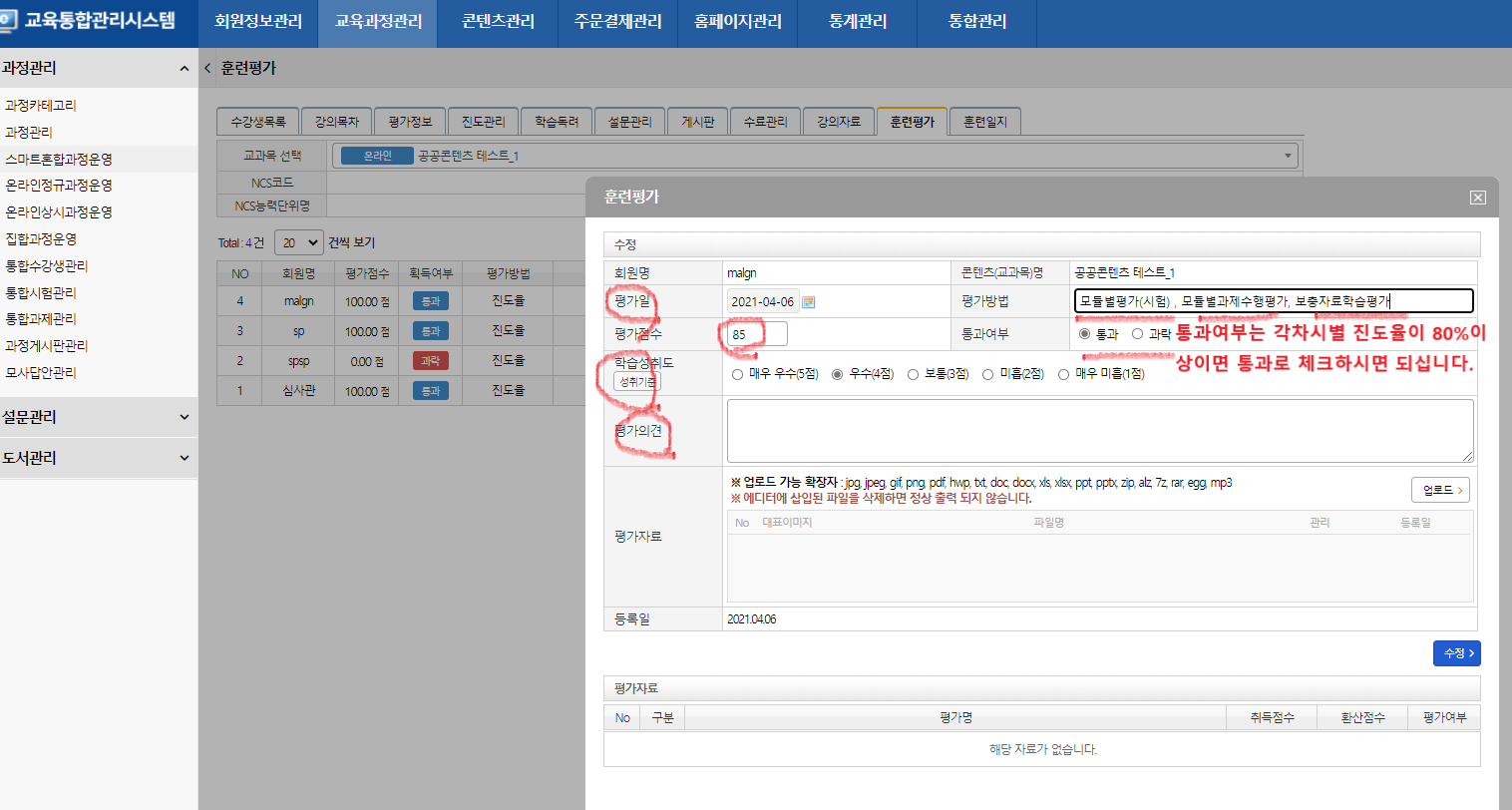The width and height of the screenshot is (1512, 810).
Task: Open the 20 건씩 보기 page size dropdown
Action: pos(298,242)
